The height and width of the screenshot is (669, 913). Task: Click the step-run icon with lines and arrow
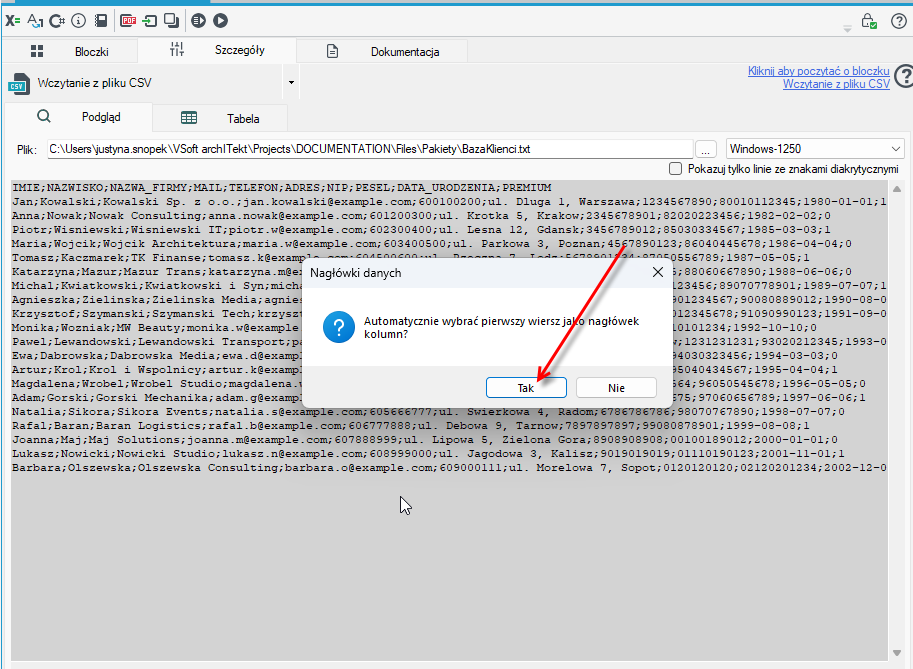point(199,21)
